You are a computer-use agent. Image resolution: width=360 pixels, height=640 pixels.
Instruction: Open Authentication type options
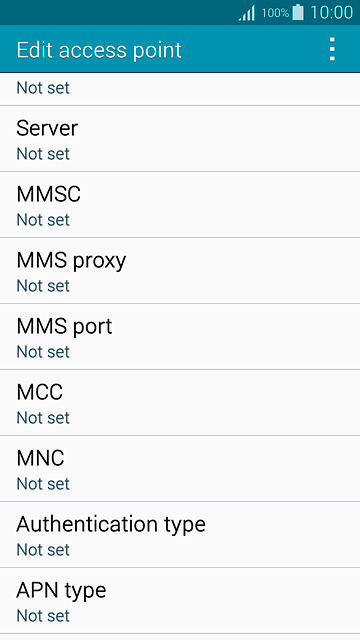click(x=180, y=535)
